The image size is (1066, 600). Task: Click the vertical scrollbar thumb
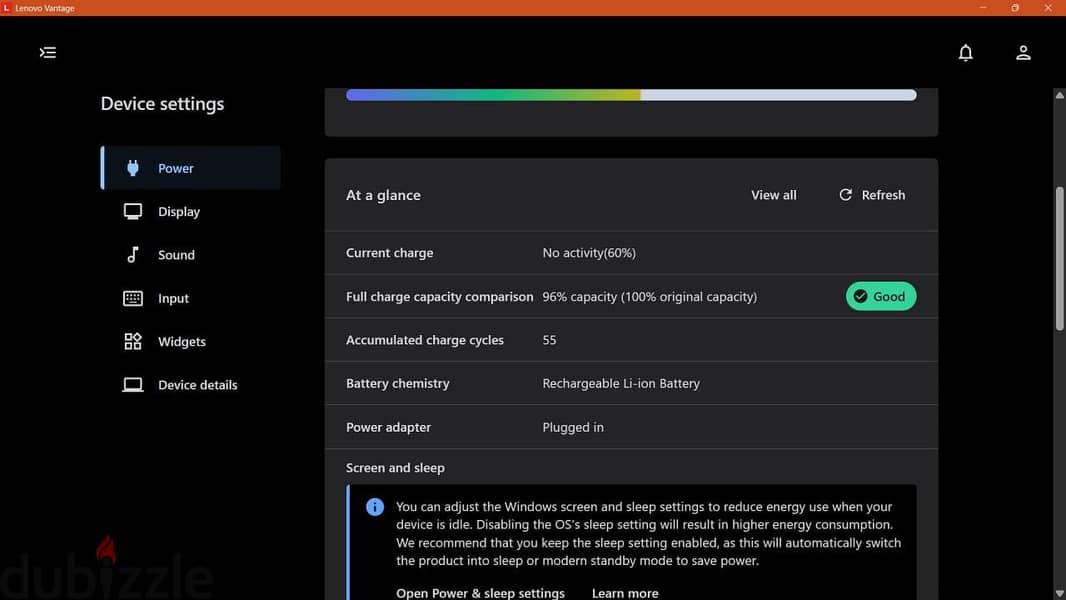1059,258
